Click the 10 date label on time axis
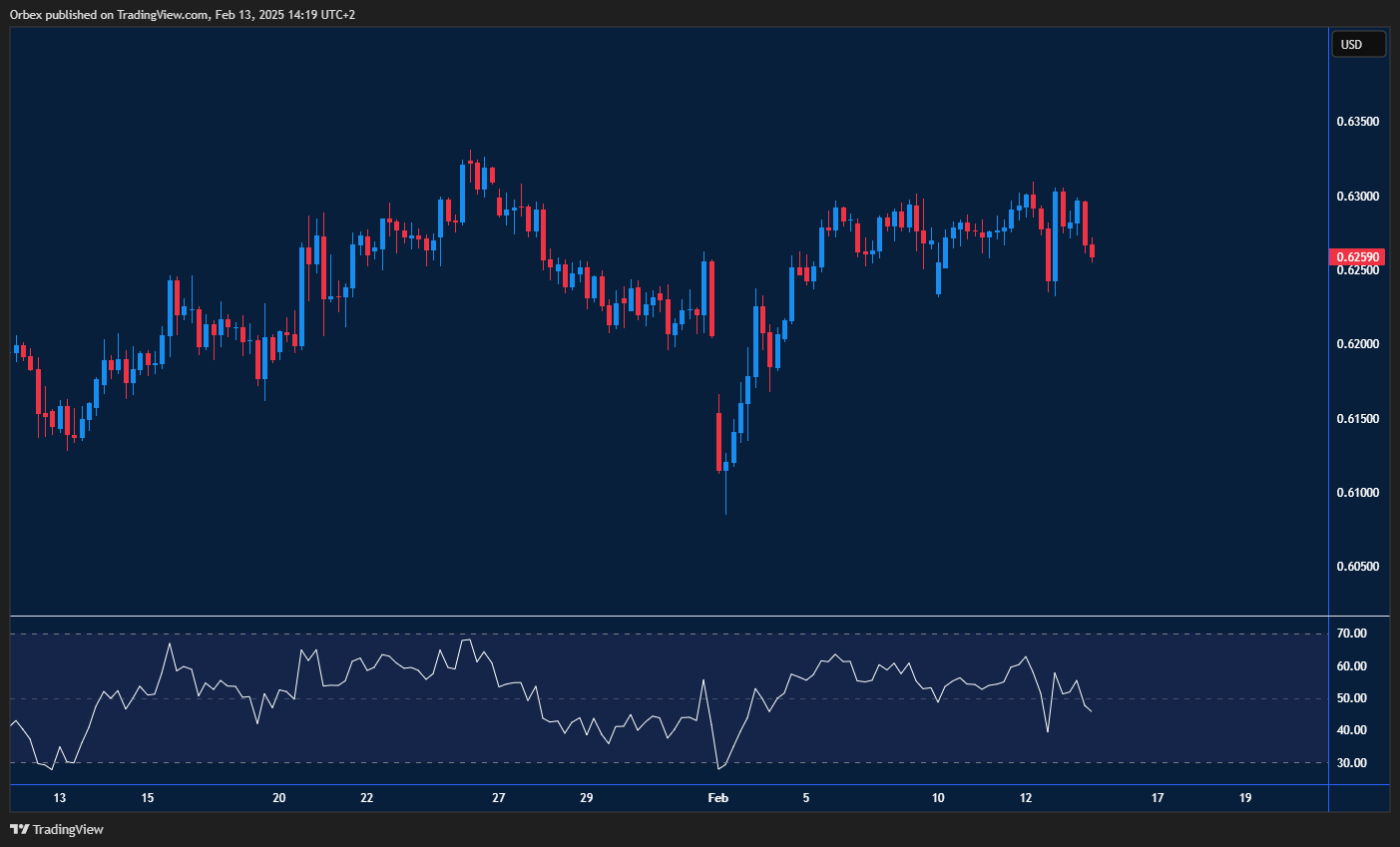This screenshot has width=1400, height=847. (938, 798)
